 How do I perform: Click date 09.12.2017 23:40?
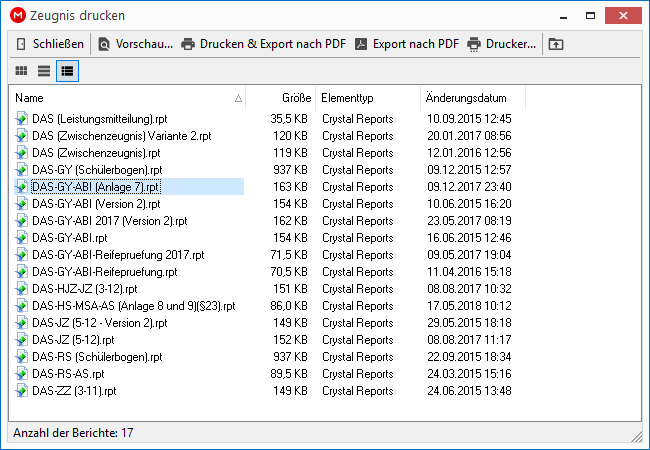(x=469, y=187)
